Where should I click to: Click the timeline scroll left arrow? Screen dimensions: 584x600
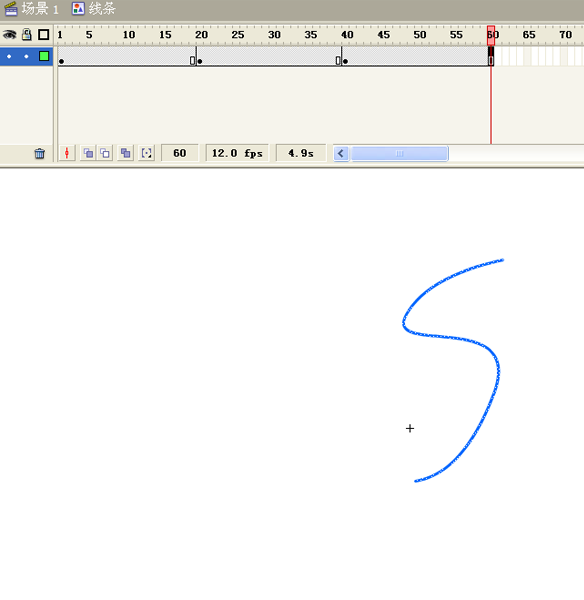[x=341, y=154]
